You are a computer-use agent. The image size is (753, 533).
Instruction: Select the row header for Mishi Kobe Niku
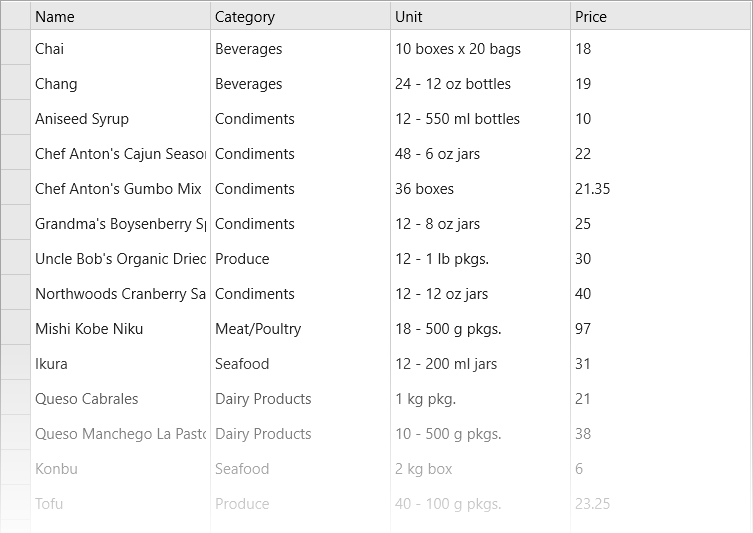16,328
